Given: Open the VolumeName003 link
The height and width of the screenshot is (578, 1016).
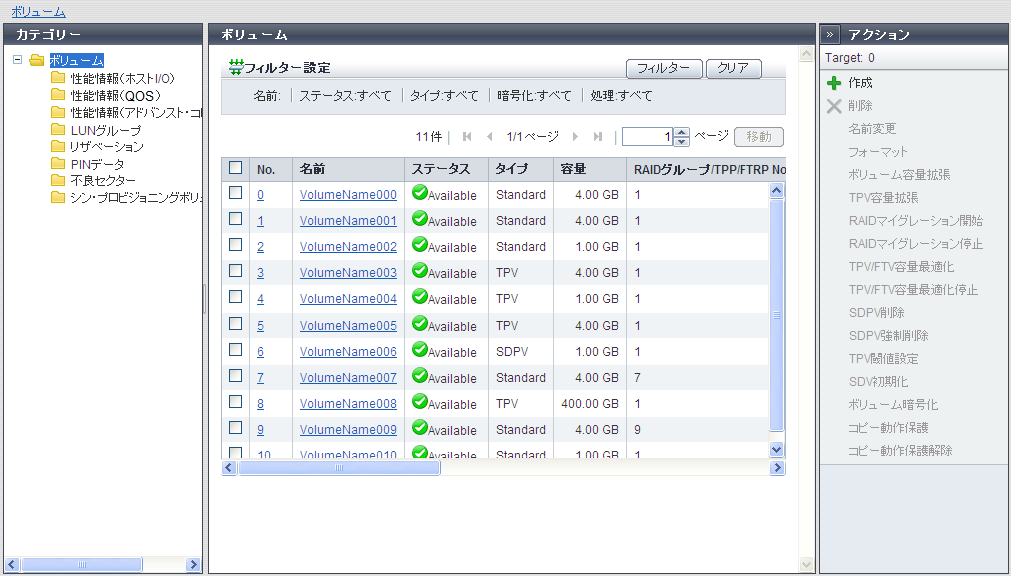Looking at the screenshot, I should click(x=348, y=272).
